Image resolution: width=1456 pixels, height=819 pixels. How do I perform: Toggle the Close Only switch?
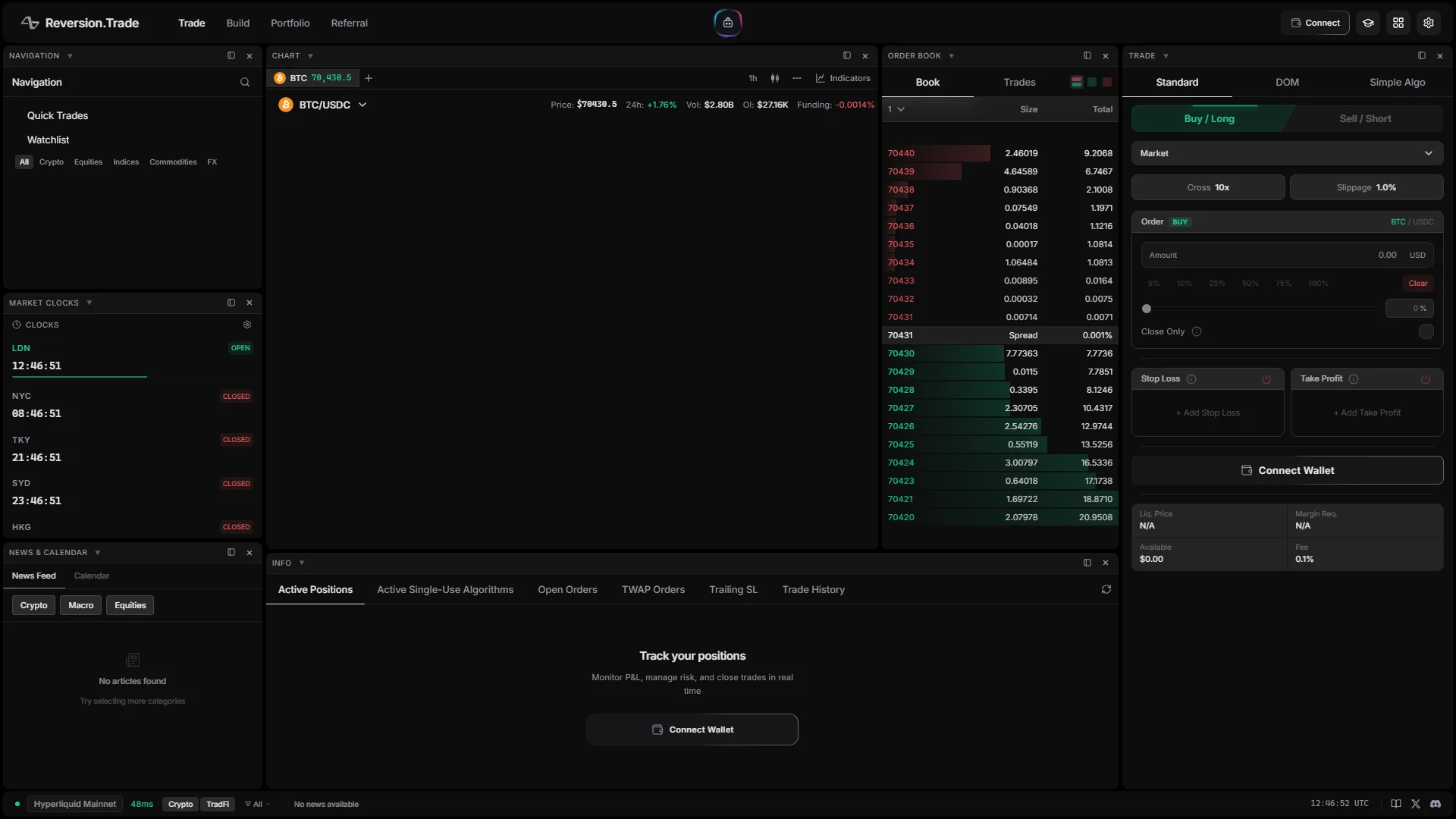[1426, 332]
